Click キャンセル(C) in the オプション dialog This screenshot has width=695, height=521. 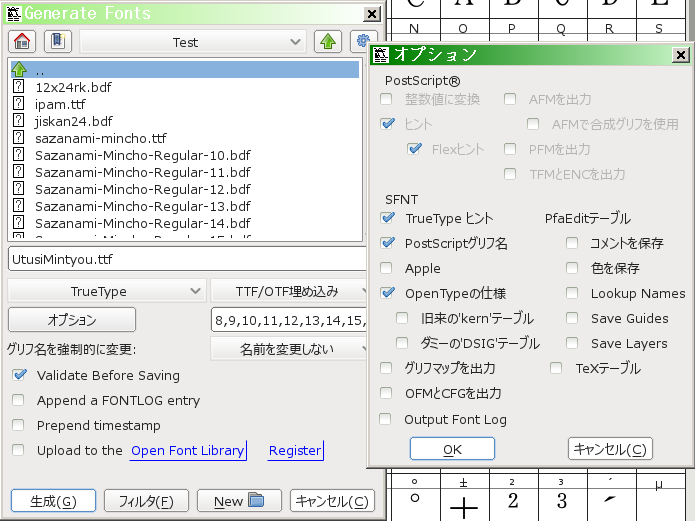click(x=610, y=449)
